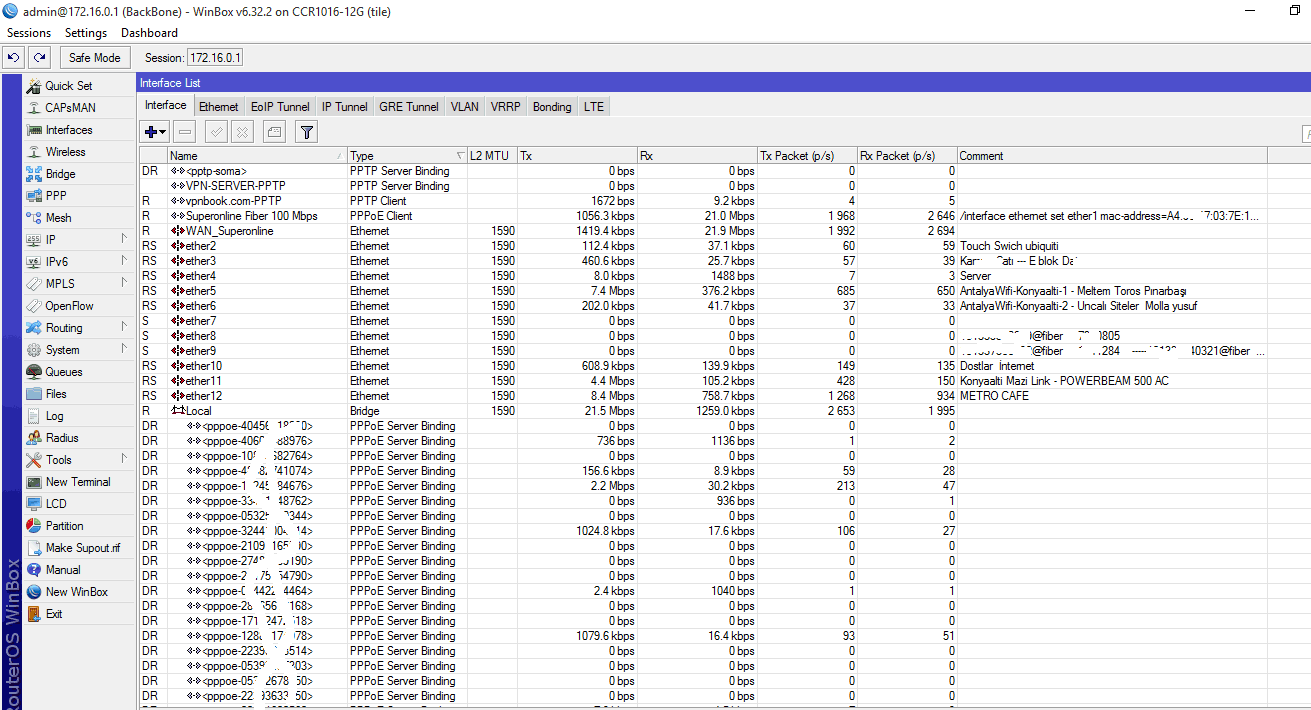Open Queues from the sidebar
1311x710 pixels.
point(64,372)
